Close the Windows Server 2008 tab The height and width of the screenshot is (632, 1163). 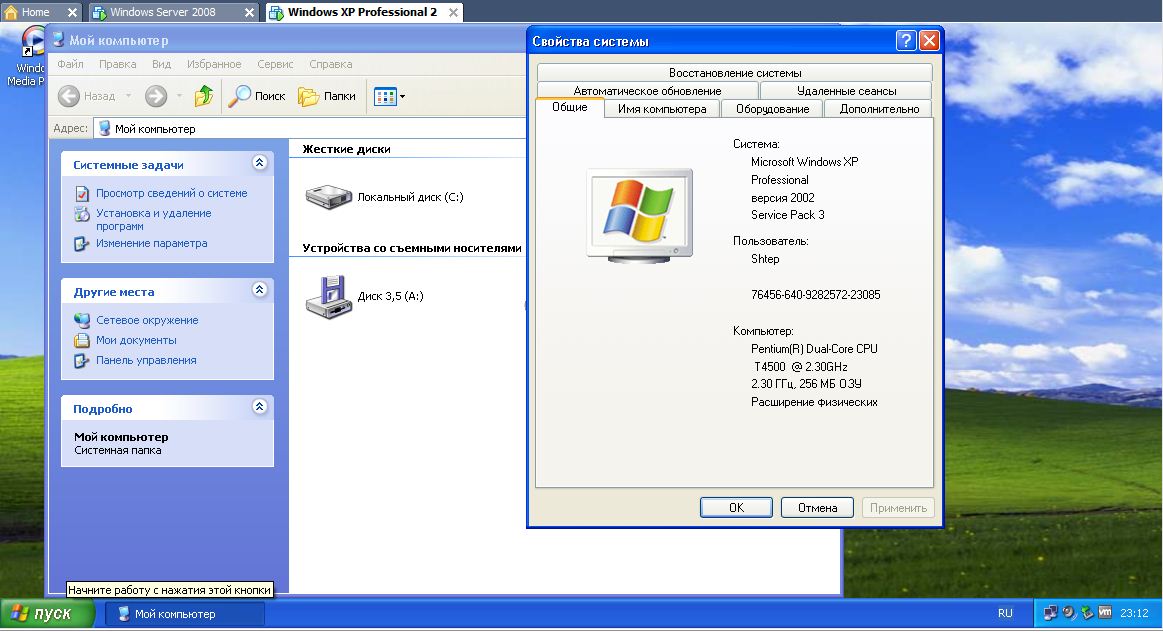(250, 13)
